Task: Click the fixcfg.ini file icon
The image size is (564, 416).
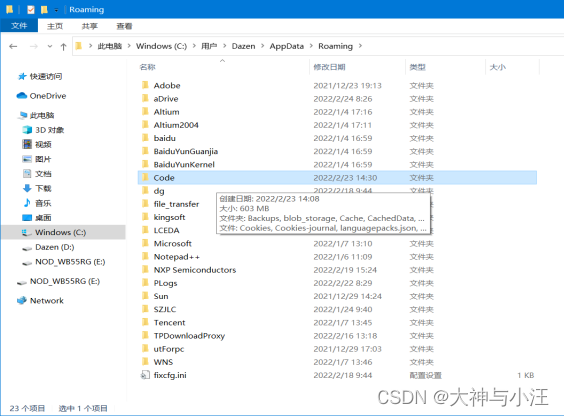Action: click(145, 375)
